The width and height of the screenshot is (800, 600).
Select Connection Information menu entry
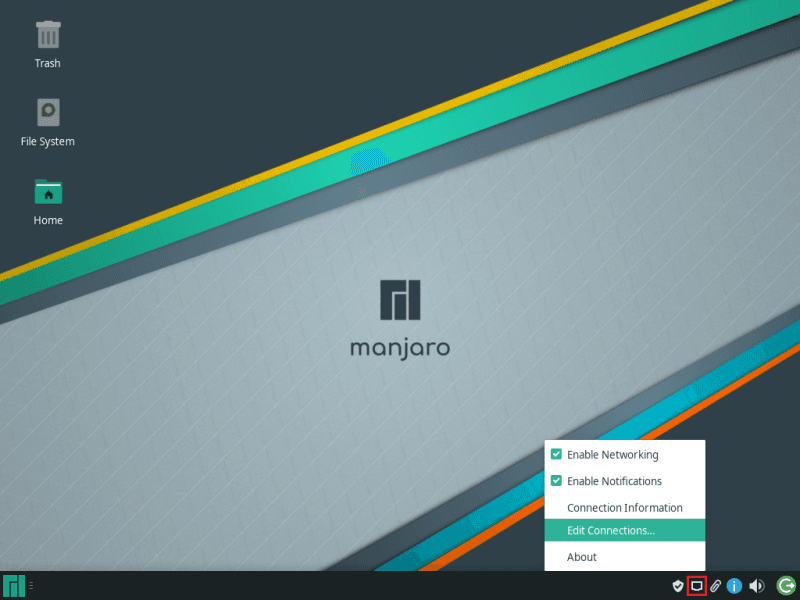click(x=624, y=508)
